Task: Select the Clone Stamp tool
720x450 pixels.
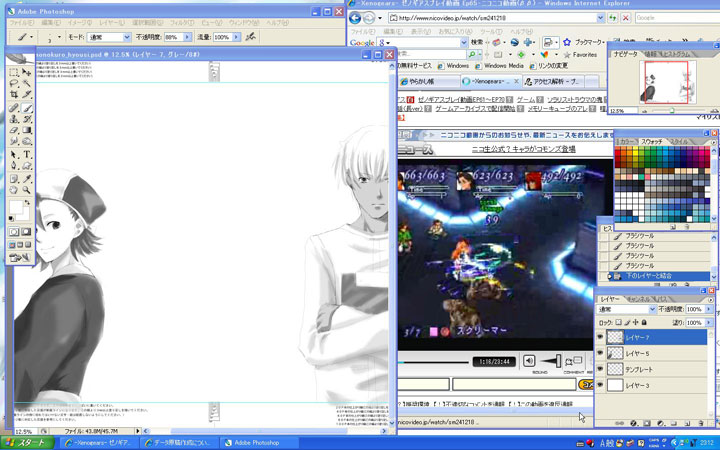Action: point(14,119)
